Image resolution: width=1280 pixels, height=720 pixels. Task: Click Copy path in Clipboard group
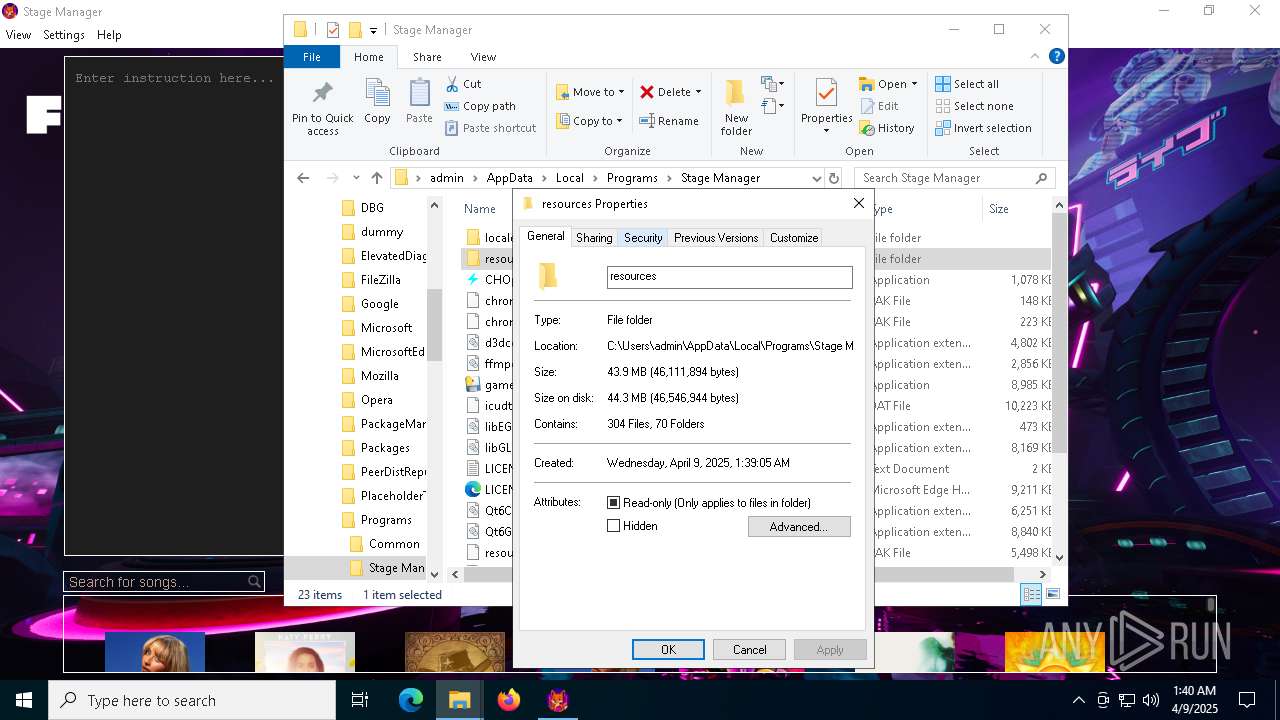[480, 106]
